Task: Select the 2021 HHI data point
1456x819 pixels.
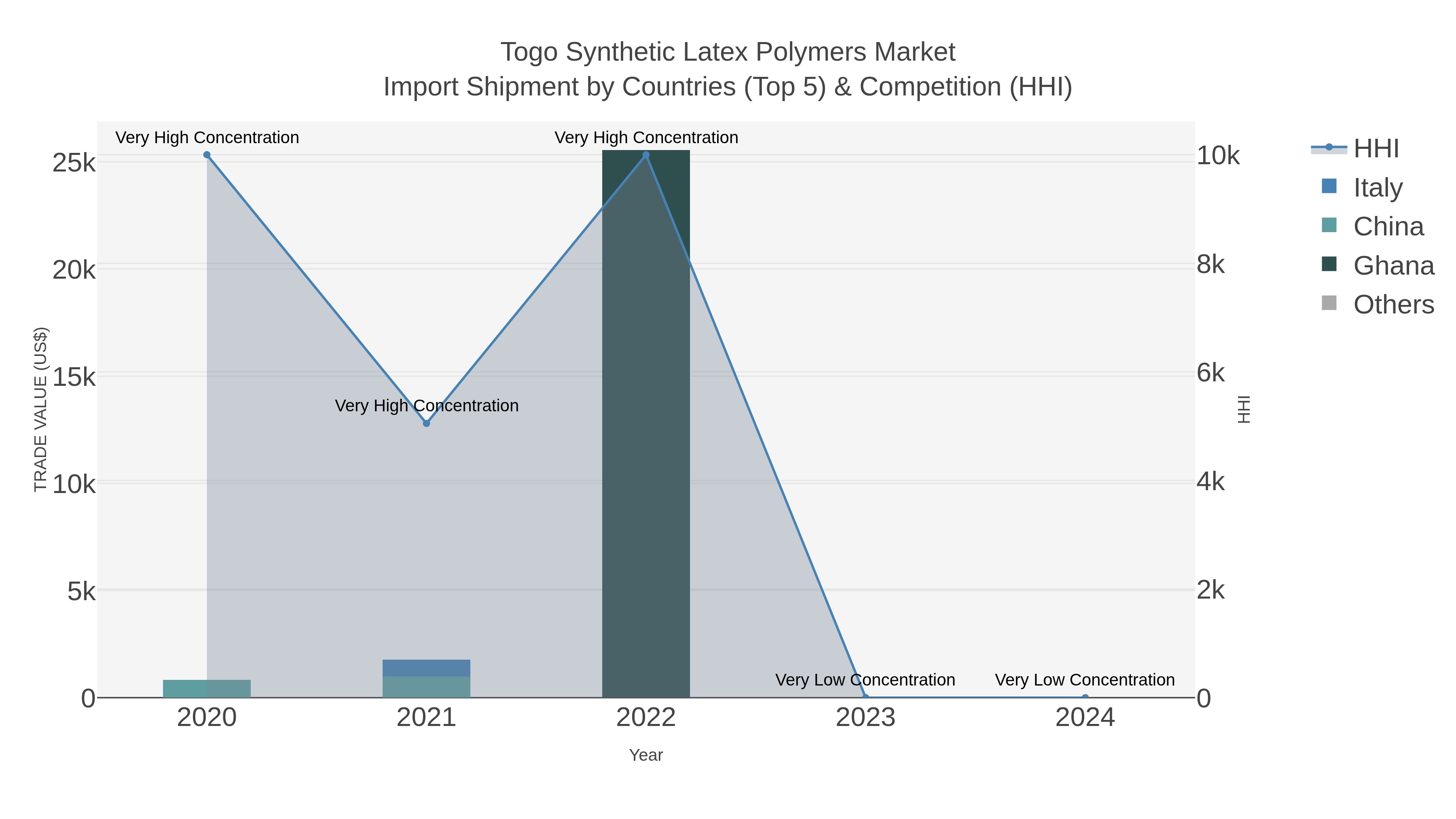Action: pyautogui.click(x=427, y=423)
